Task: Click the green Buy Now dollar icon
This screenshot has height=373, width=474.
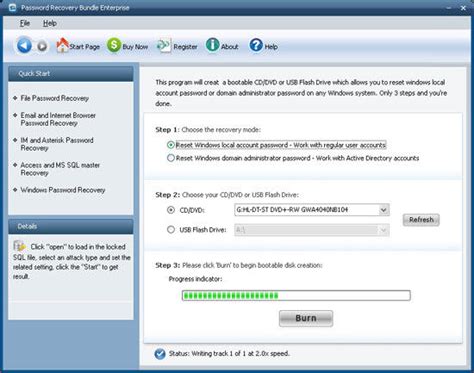Action: coord(114,45)
